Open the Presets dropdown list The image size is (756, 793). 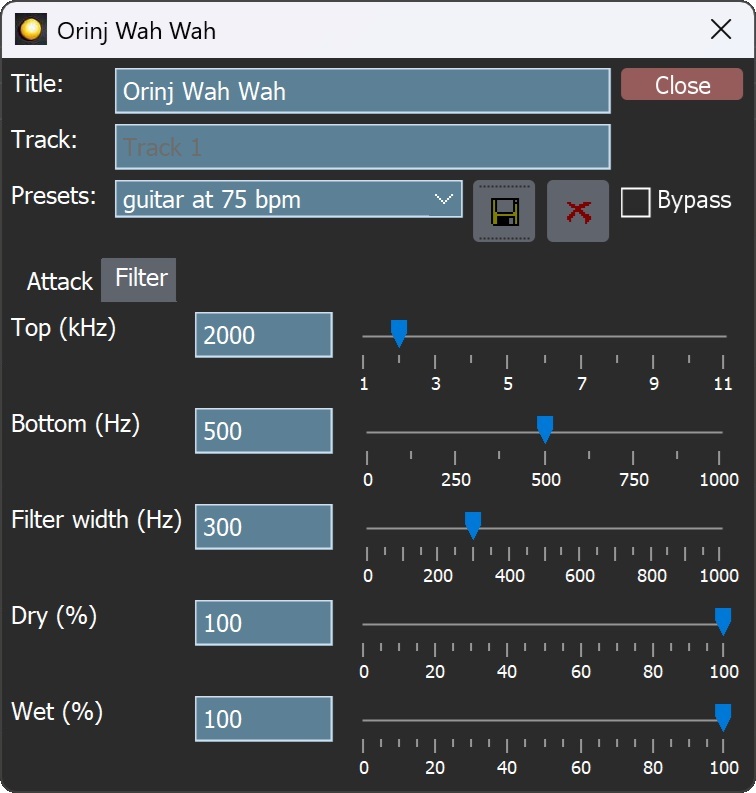[x=443, y=199]
